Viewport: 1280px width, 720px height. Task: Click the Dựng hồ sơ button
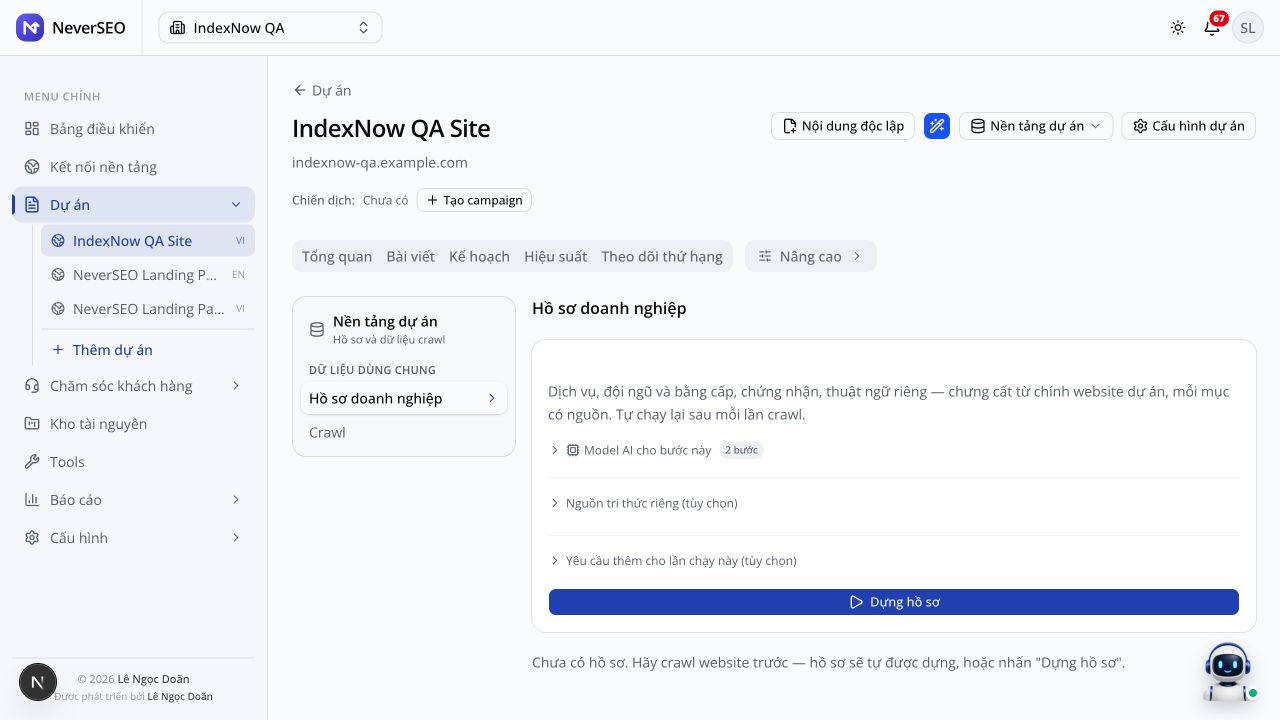894,602
